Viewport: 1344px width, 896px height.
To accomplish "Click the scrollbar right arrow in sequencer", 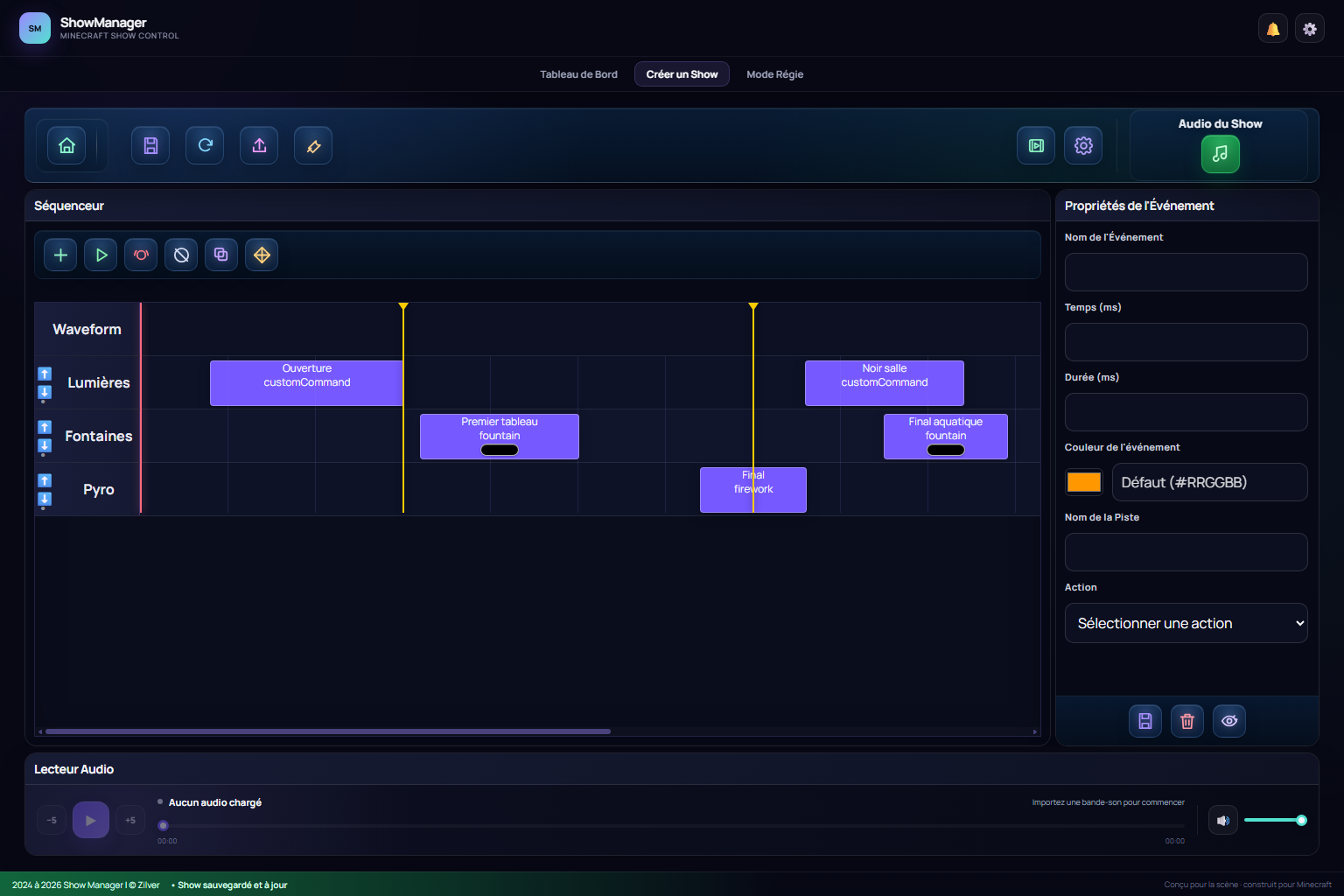I will (1035, 731).
